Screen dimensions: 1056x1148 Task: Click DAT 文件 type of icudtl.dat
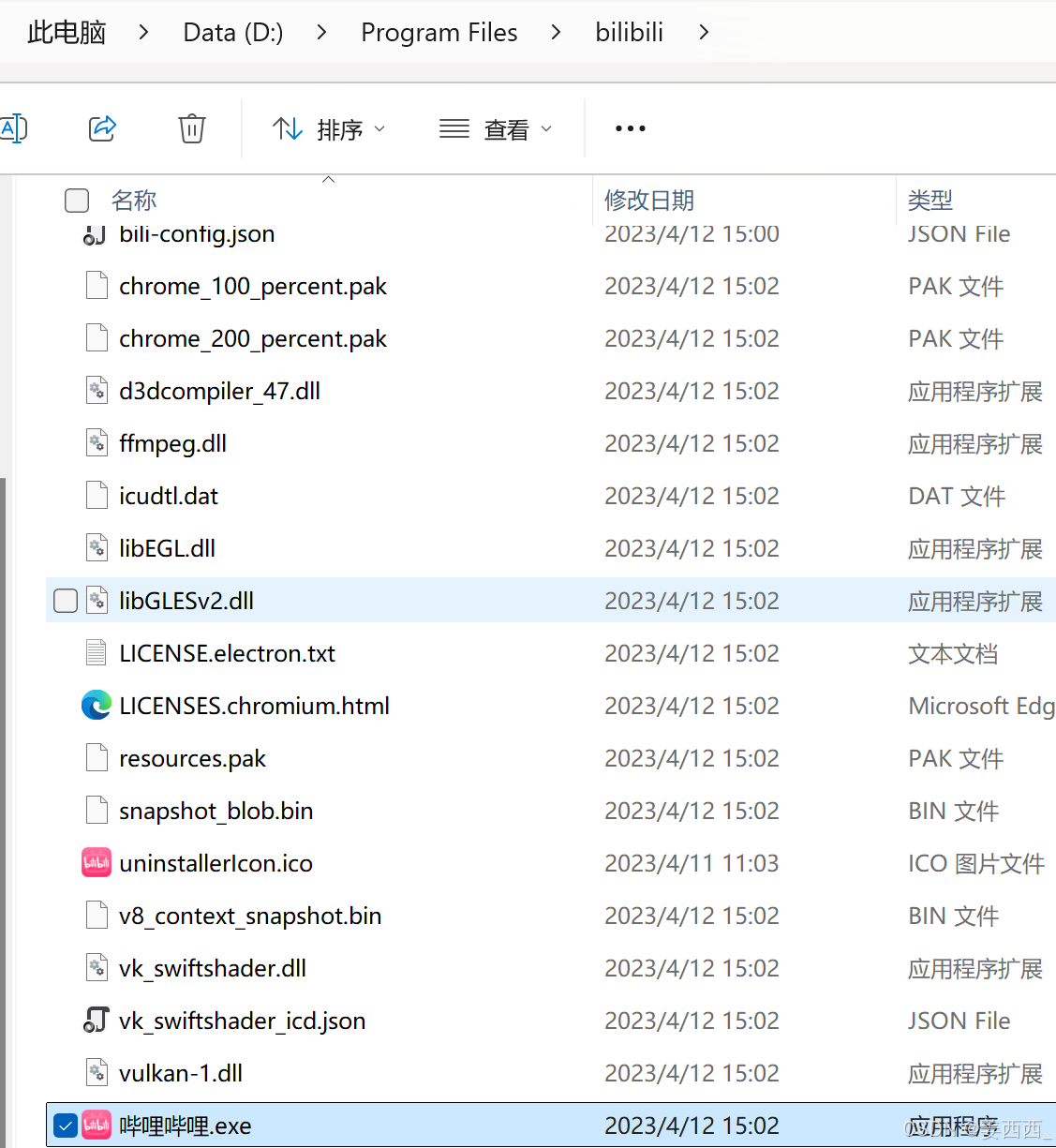coord(957,496)
